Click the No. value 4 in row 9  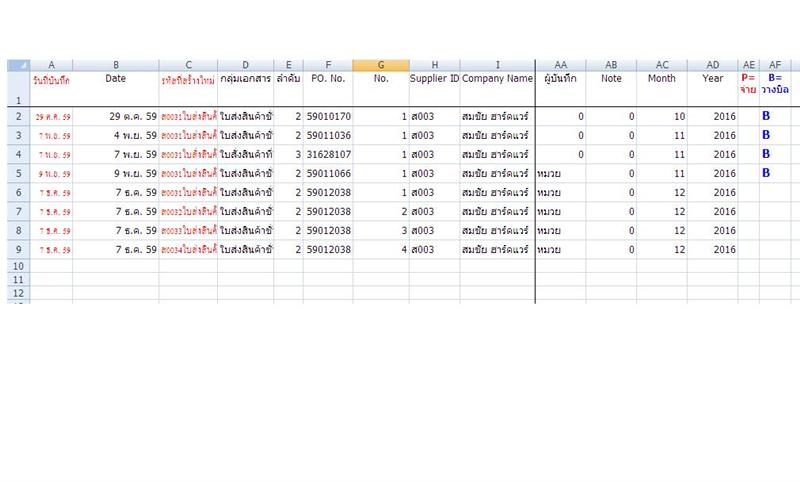coord(380,248)
